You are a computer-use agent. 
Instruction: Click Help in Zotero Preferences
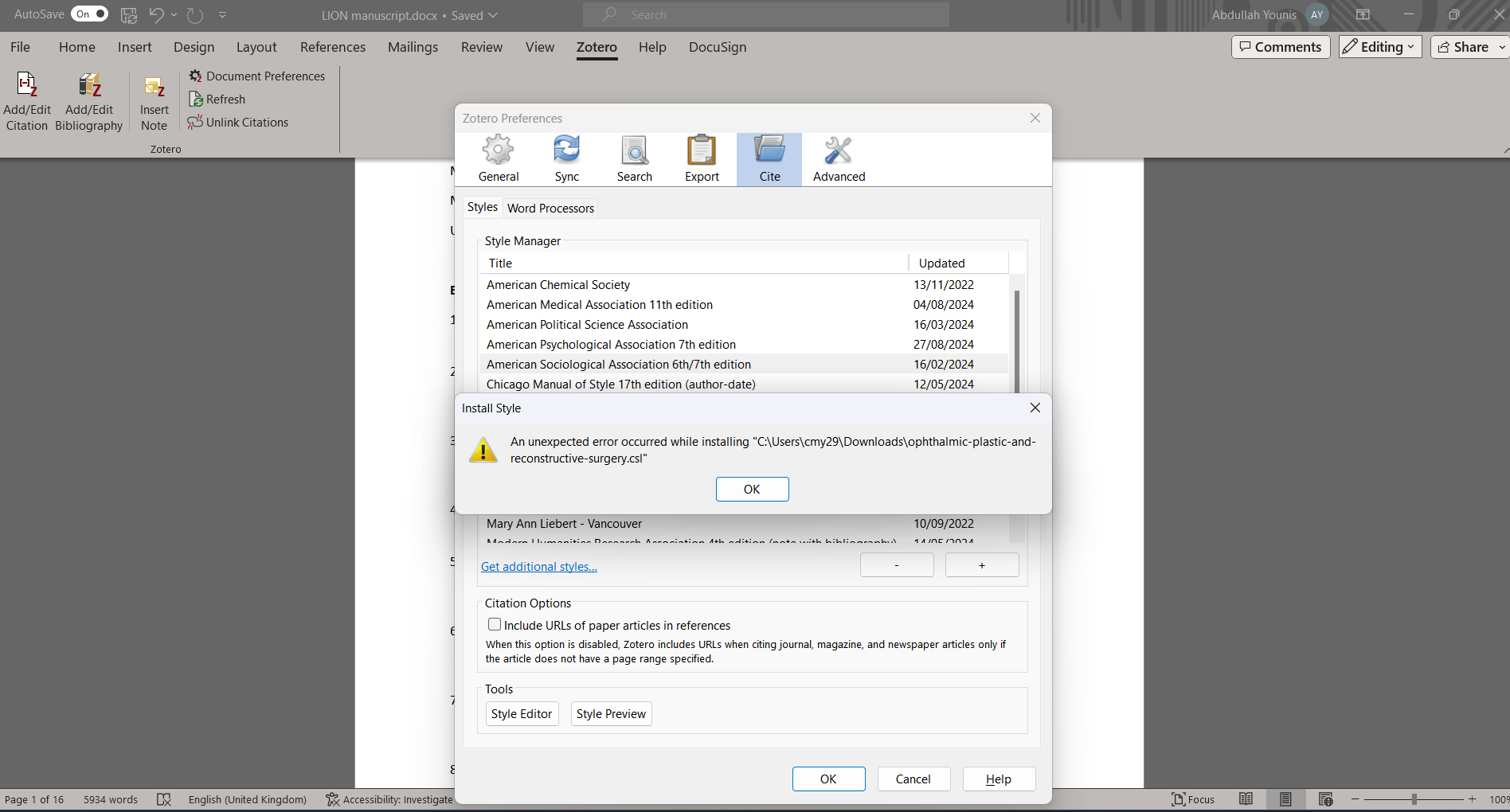tap(999, 779)
